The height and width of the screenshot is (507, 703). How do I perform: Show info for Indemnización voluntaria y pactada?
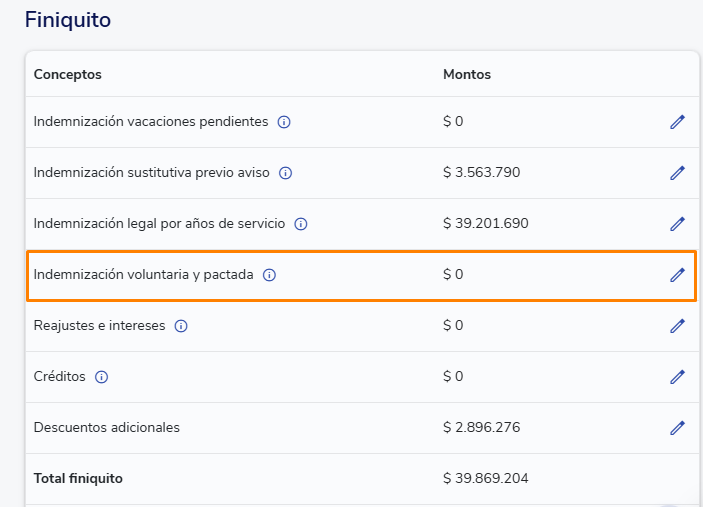[x=269, y=275]
